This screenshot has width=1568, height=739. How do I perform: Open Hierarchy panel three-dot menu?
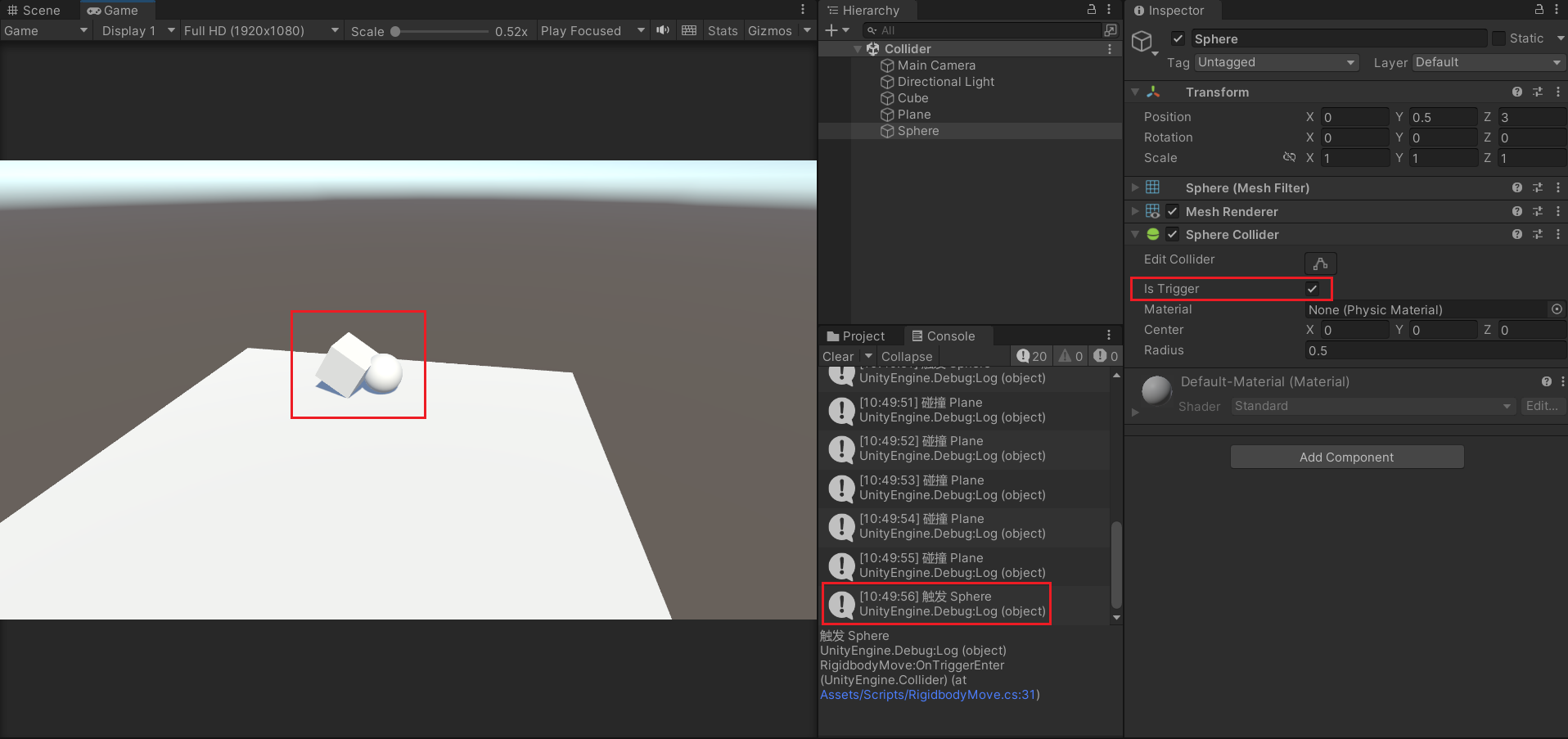[1109, 10]
